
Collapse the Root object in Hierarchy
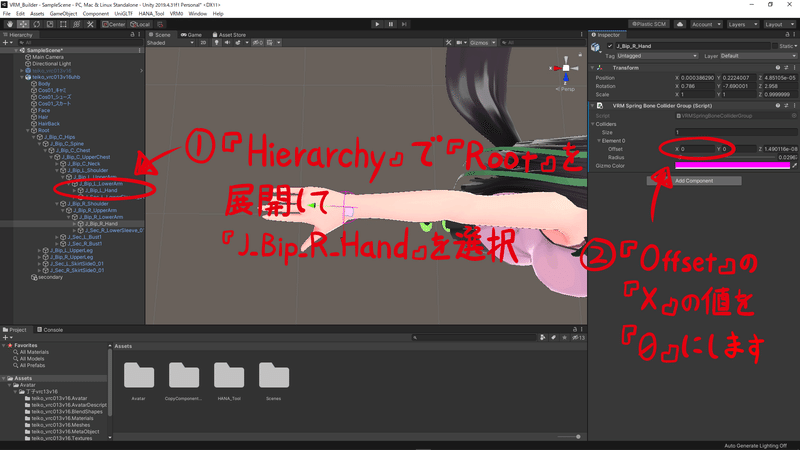[x=28, y=130]
